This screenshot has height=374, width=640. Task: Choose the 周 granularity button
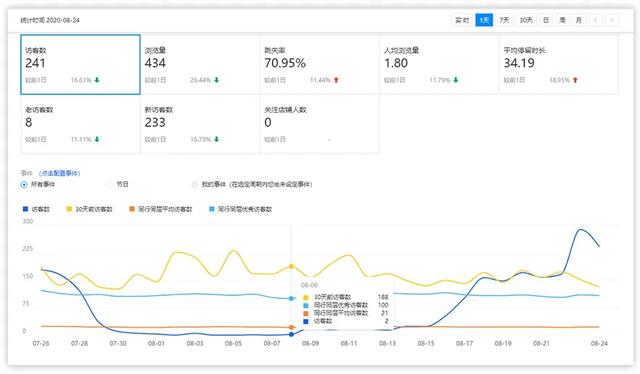click(x=562, y=20)
